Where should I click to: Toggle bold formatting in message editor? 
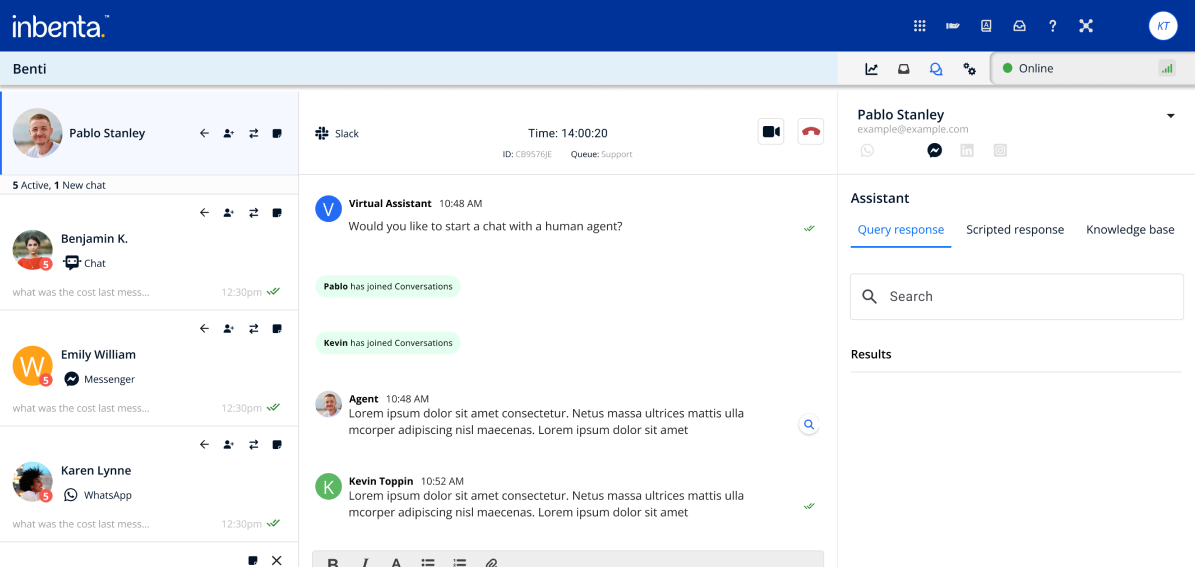333,562
